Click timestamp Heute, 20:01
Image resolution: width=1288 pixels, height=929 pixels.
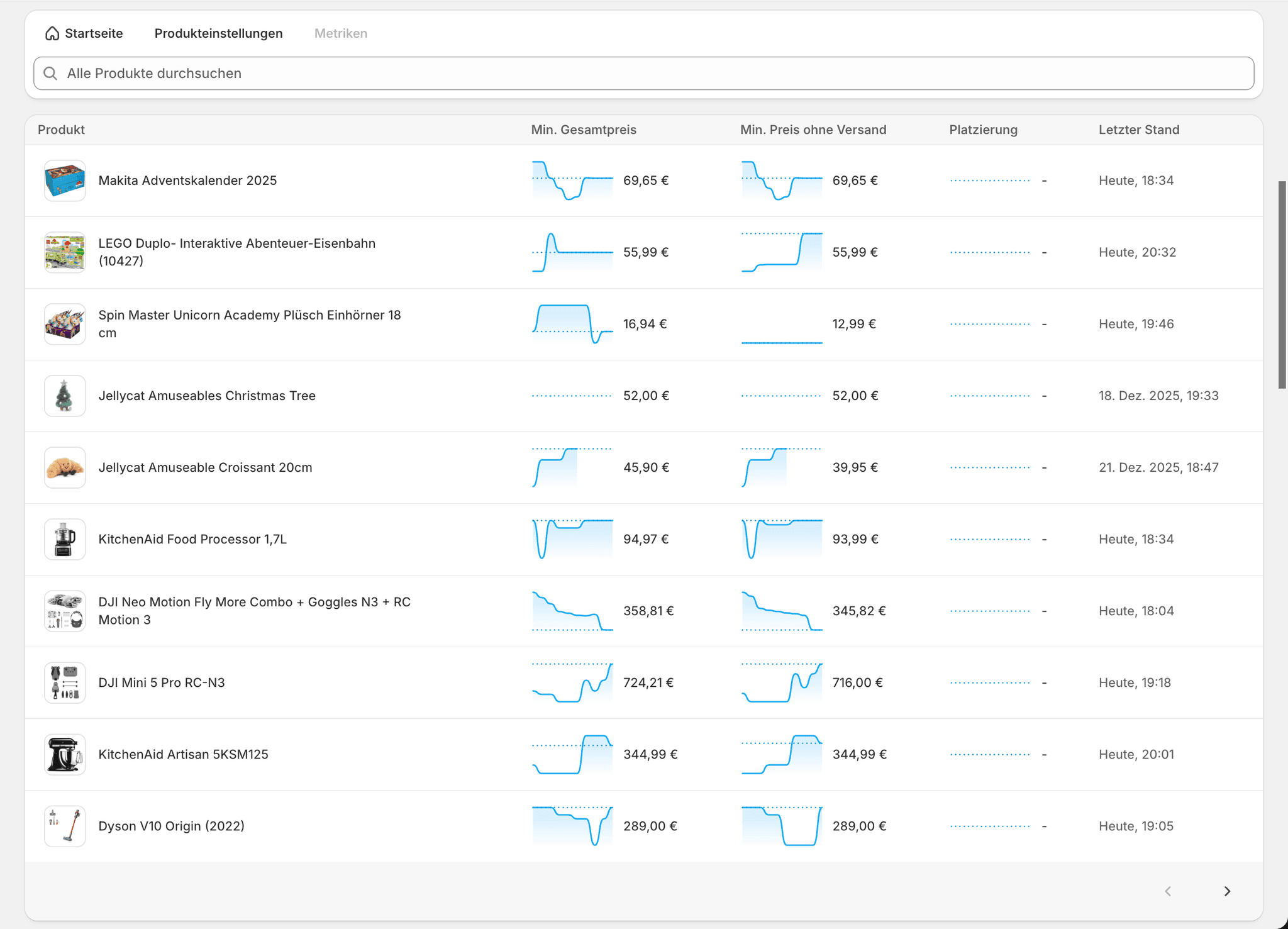coord(1136,754)
